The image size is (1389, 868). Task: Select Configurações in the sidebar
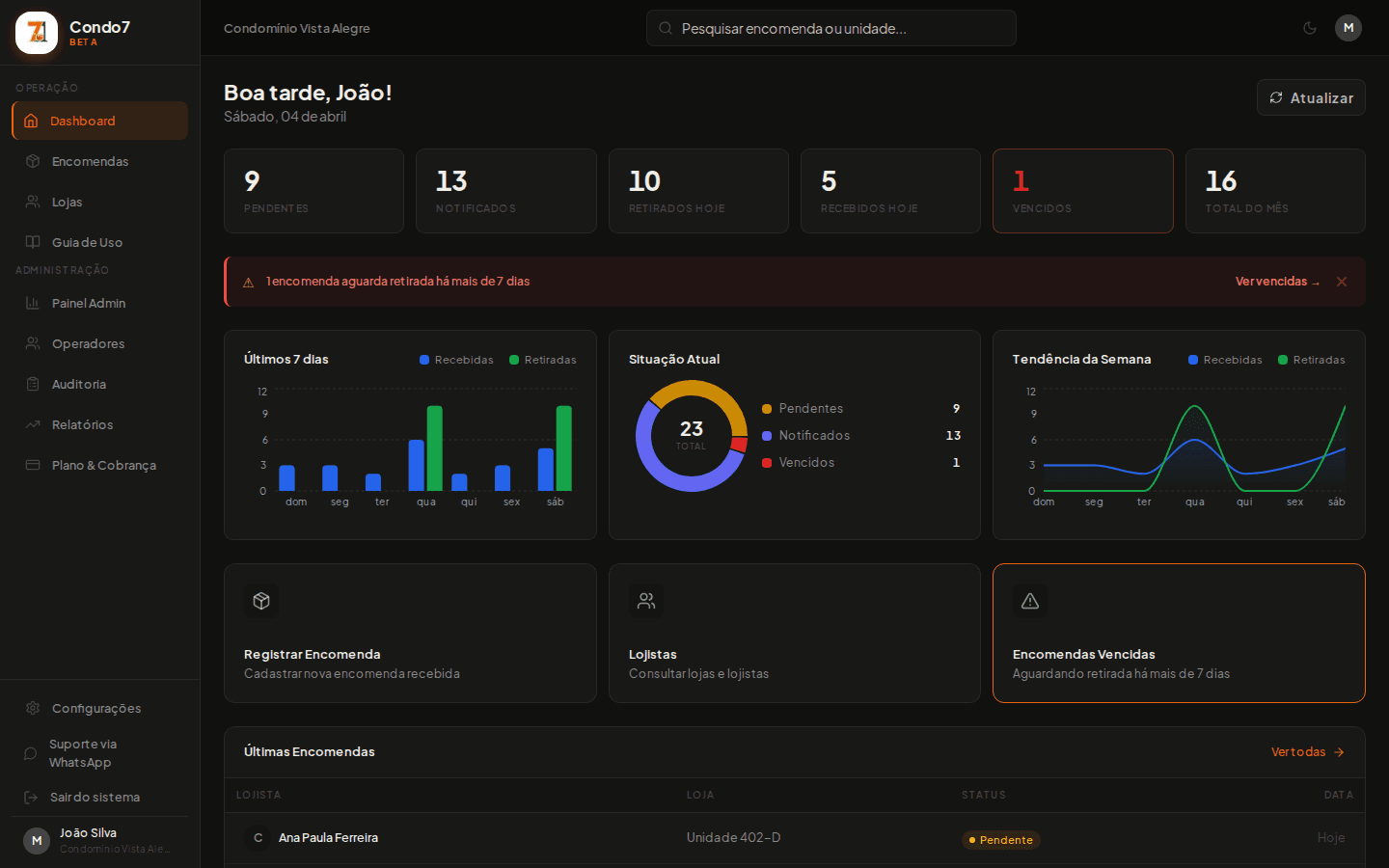pos(86,708)
